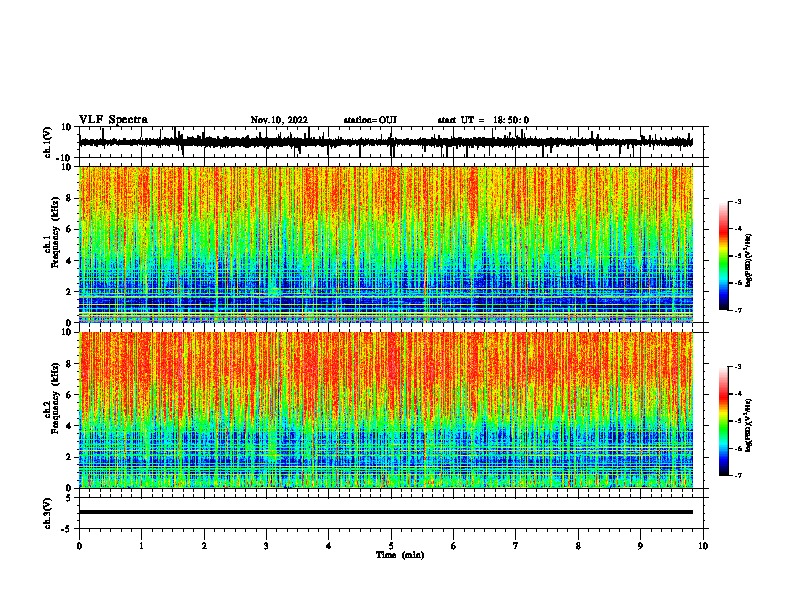The image size is (792, 612).
Task: Click the "station=OUI" header label
Action: coord(370,120)
